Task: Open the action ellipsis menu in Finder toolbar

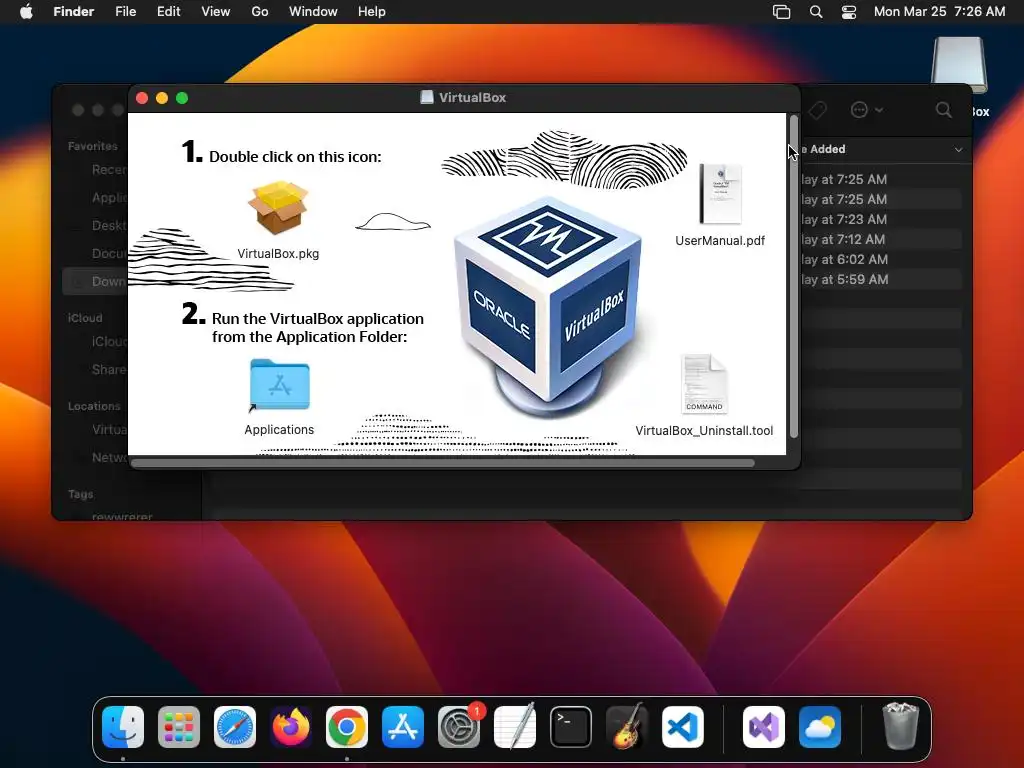Action: pos(866,110)
